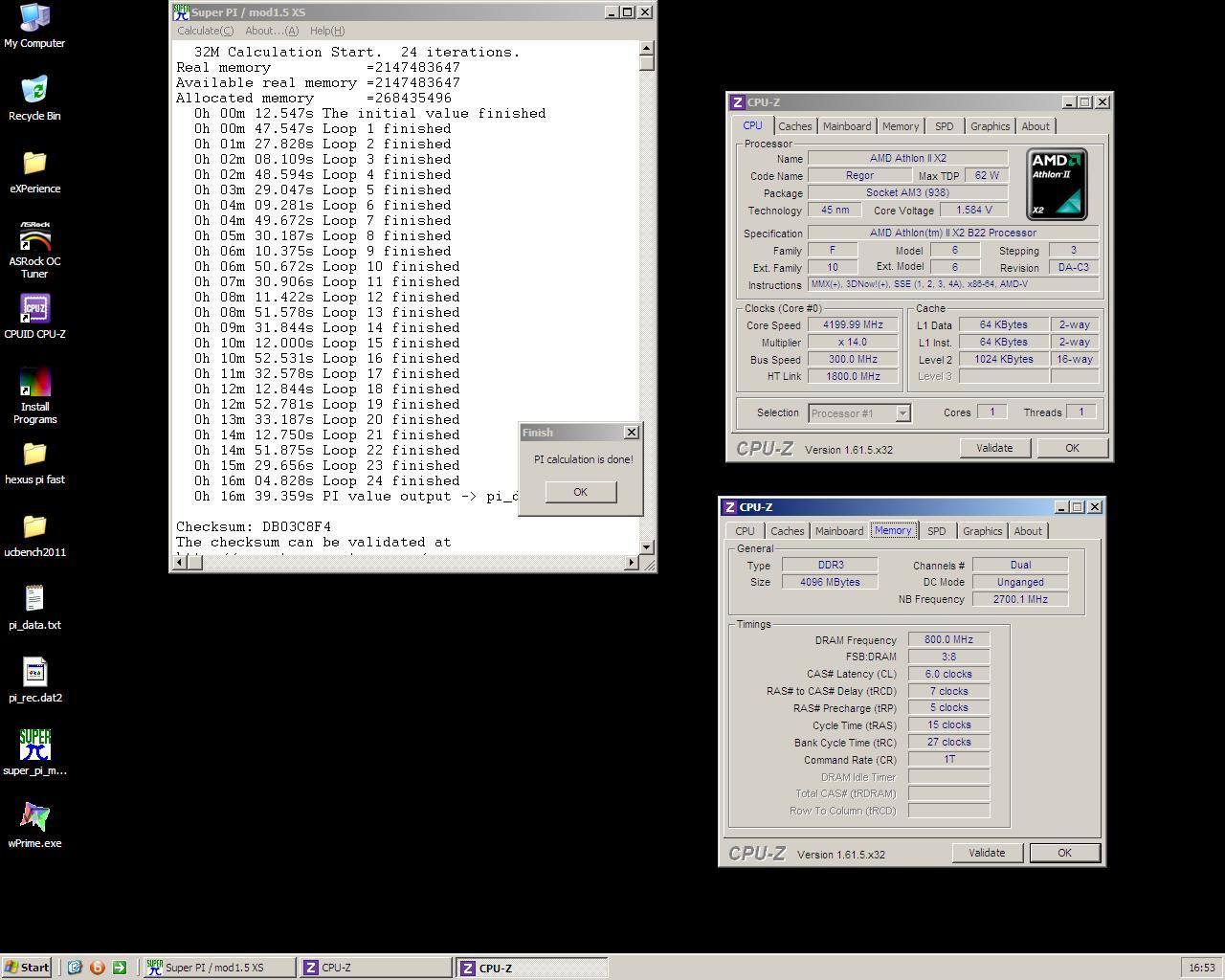
Task: Click Super PI horizontal scrollbar right arrow
Action: pyautogui.click(x=632, y=563)
